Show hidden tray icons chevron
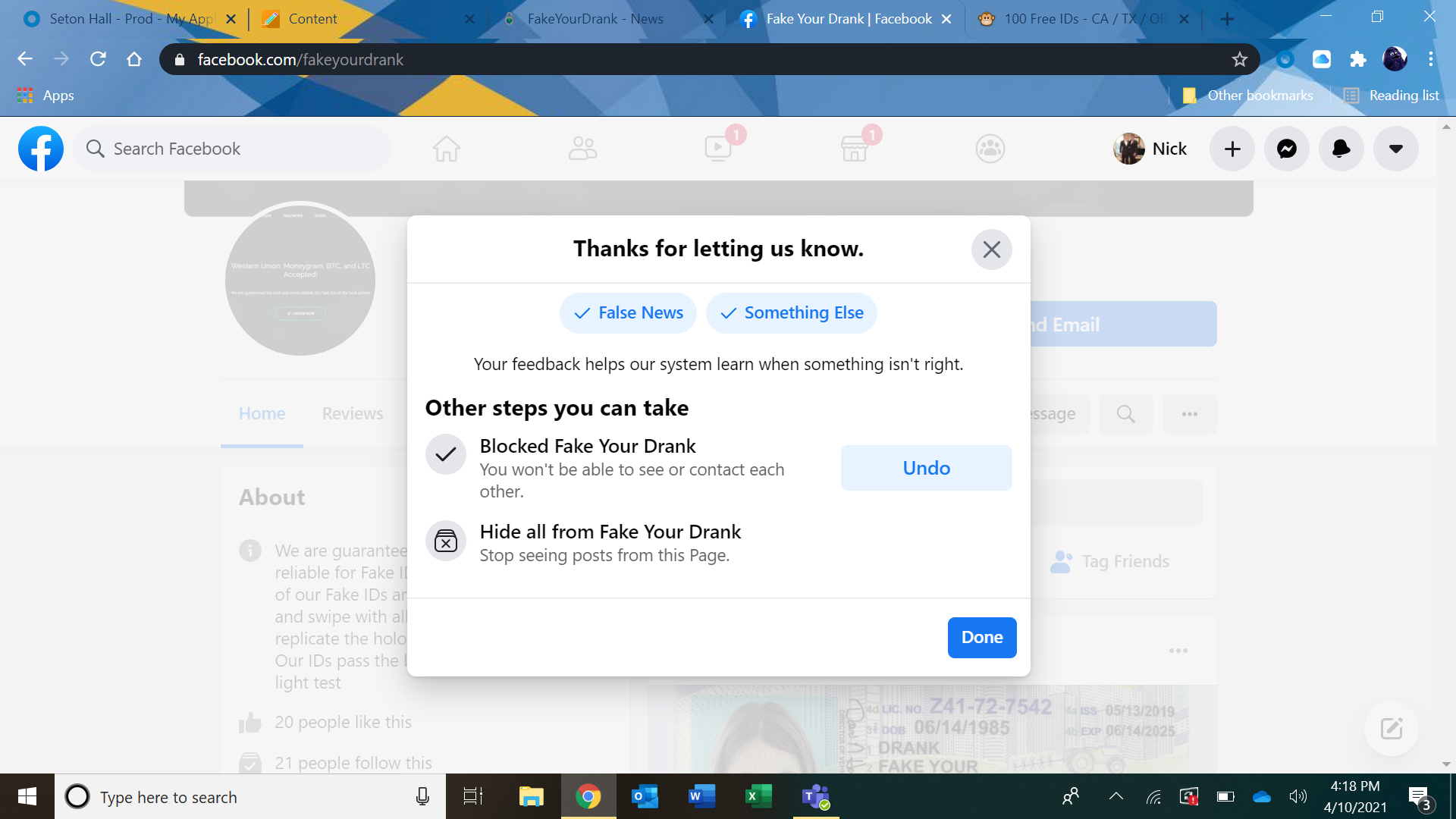The image size is (1456, 819). (1116, 796)
